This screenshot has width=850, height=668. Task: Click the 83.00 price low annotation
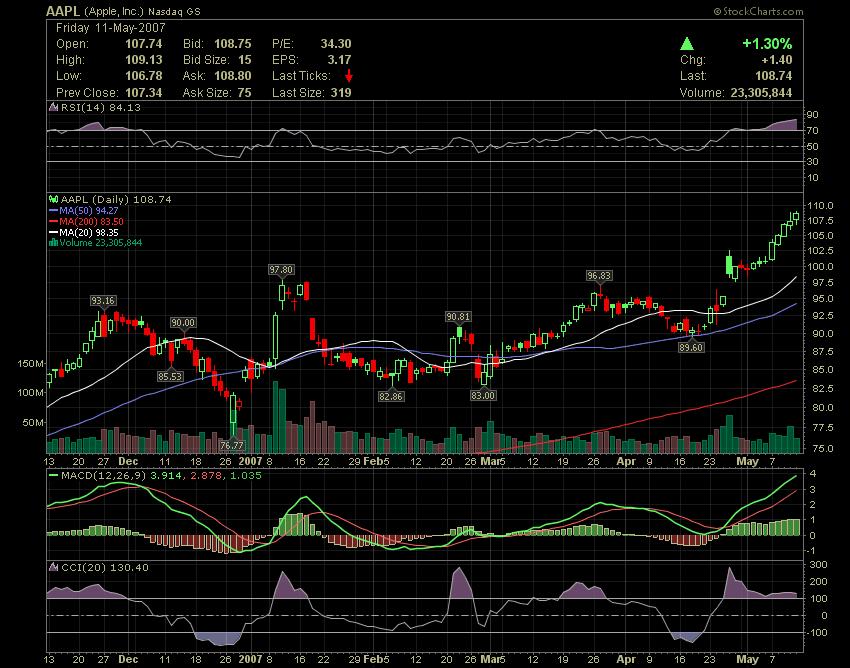482,395
